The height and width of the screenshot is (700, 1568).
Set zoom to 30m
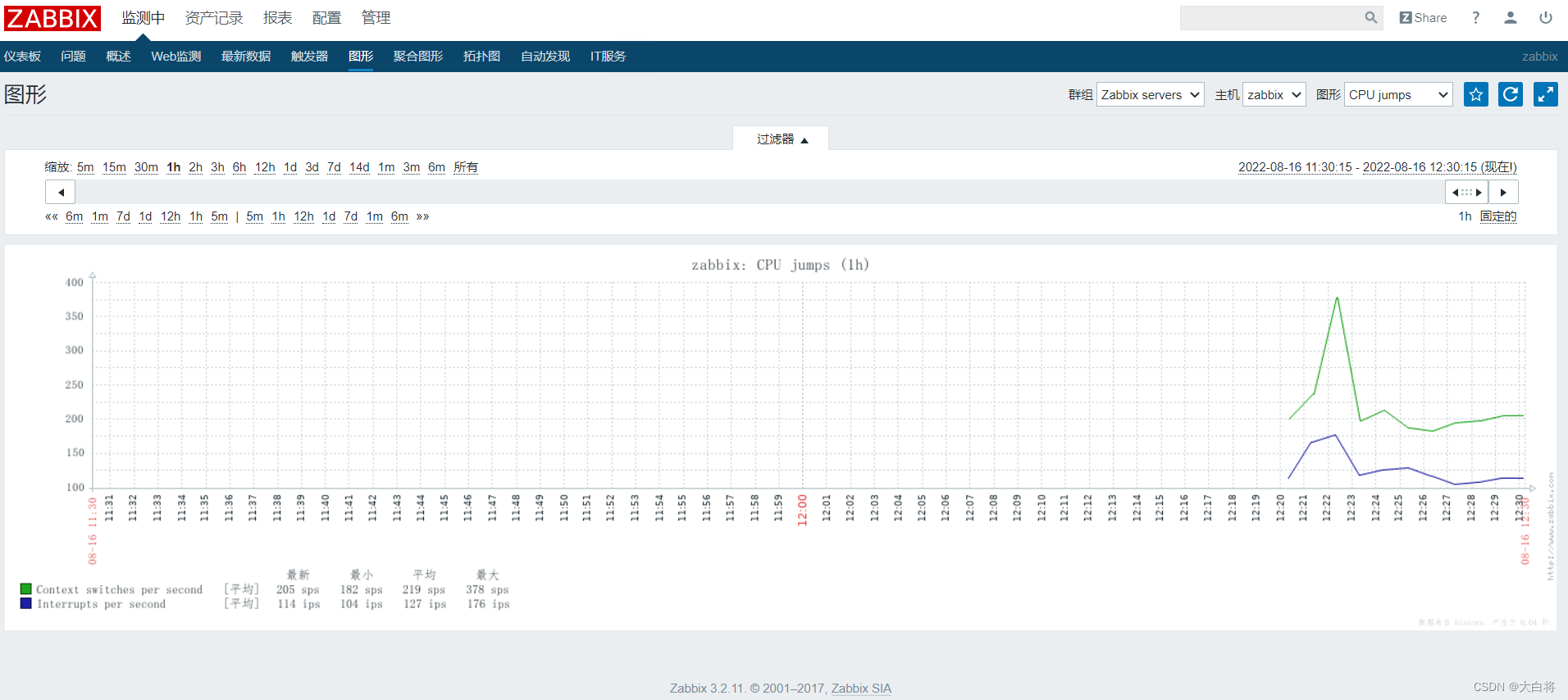[146, 167]
